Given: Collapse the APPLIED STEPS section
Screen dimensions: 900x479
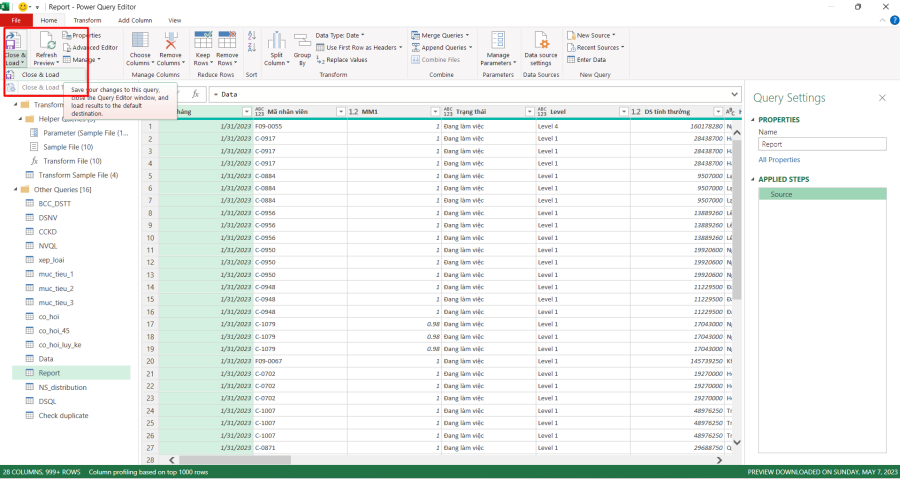Looking at the screenshot, I should [753, 180].
